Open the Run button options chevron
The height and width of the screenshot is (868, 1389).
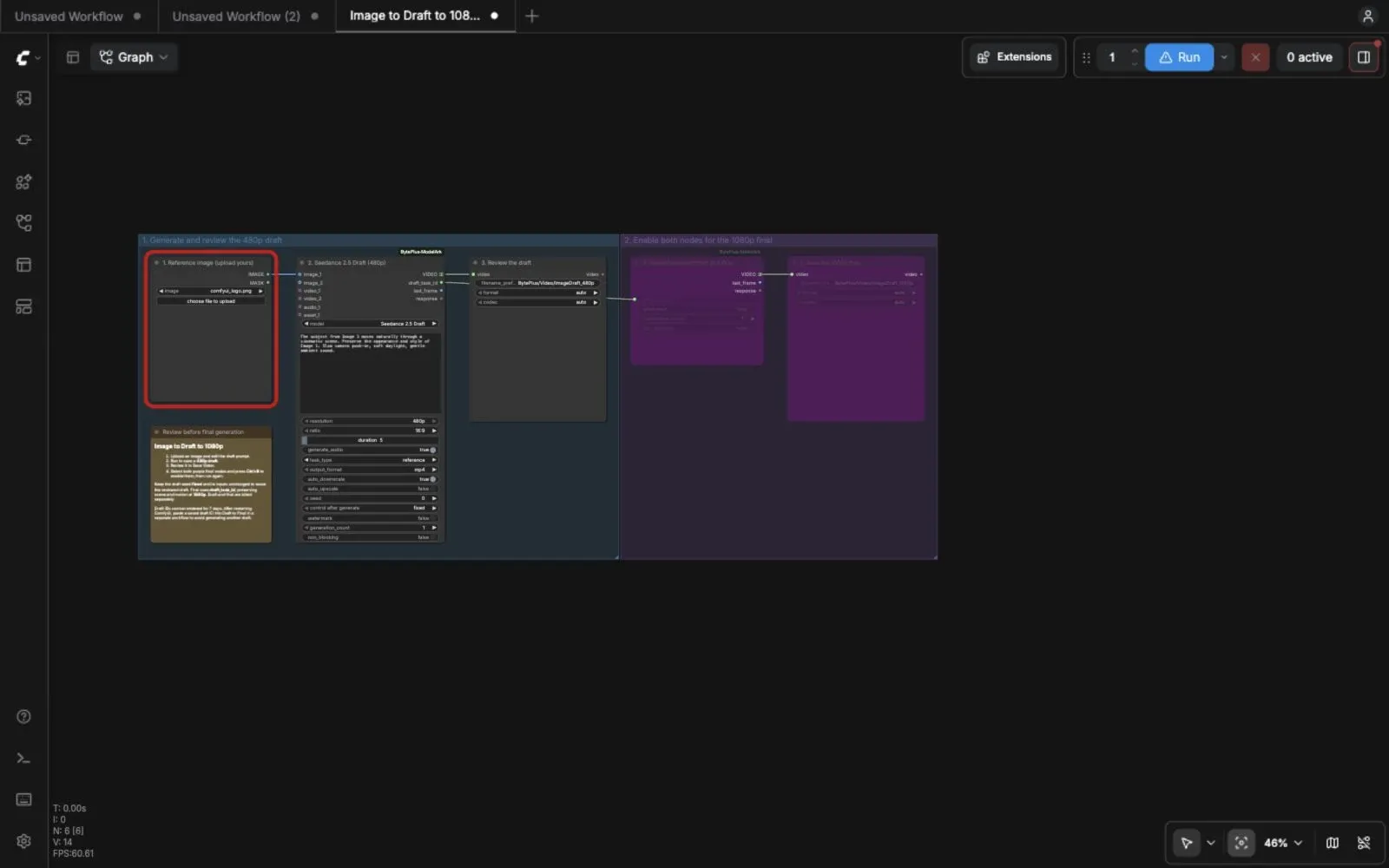coord(1224,57)
